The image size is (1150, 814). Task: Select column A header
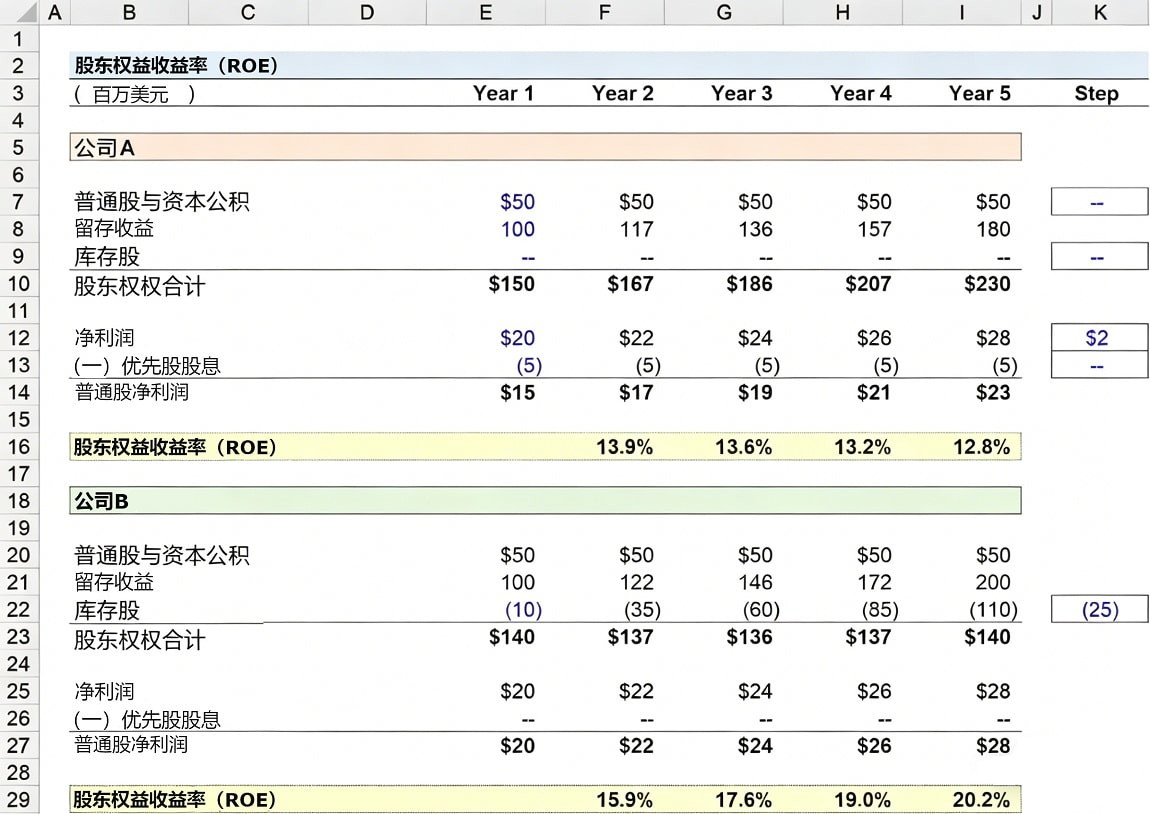coord(54,12)
